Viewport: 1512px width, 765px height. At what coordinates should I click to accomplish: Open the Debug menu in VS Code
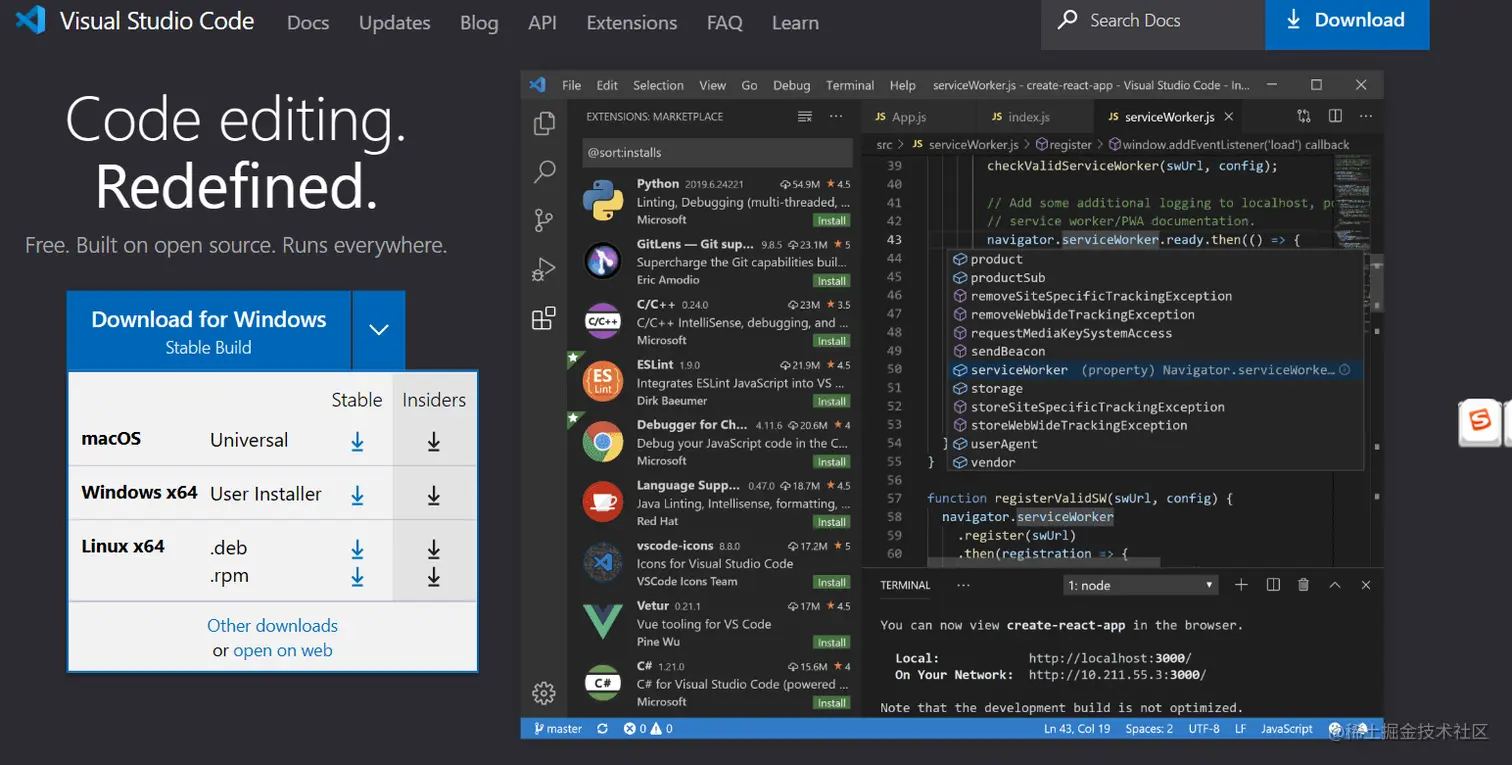(x=791, y=85)
